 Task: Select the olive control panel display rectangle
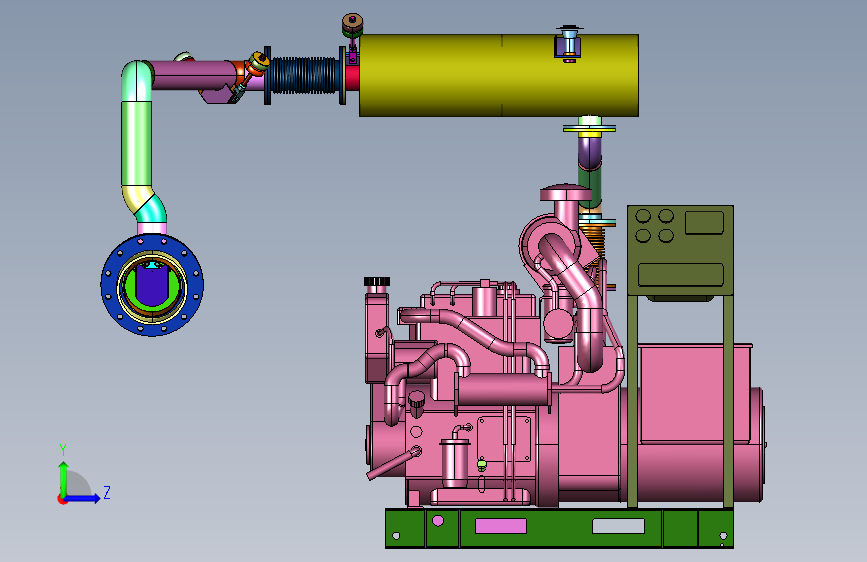(x=704, y=222)
